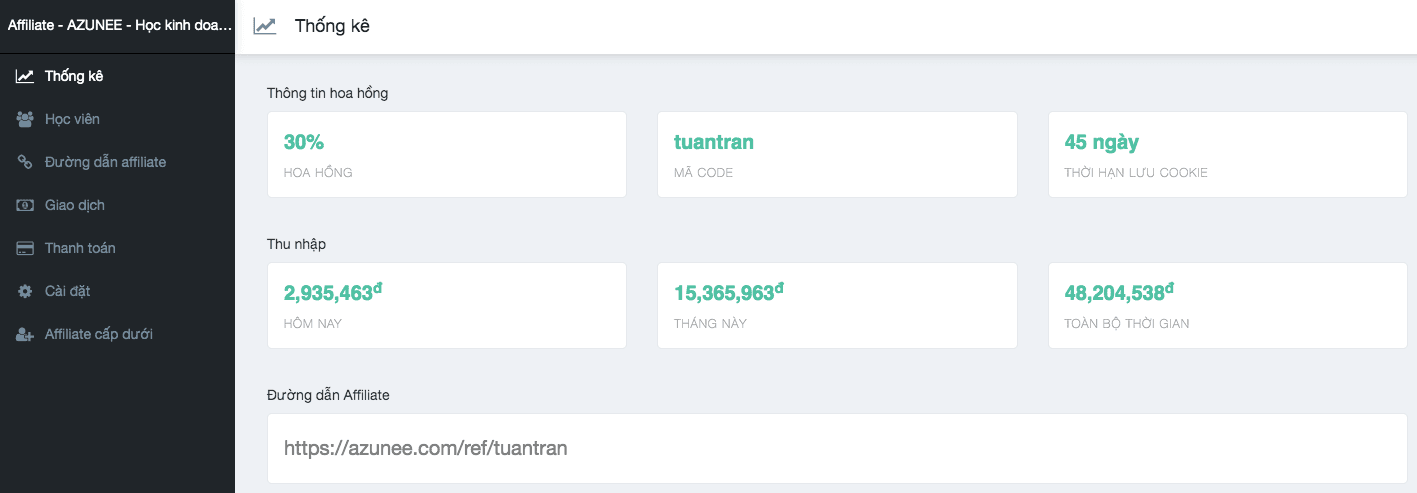Click the money icon next to Giao dịch

point(25,205)
